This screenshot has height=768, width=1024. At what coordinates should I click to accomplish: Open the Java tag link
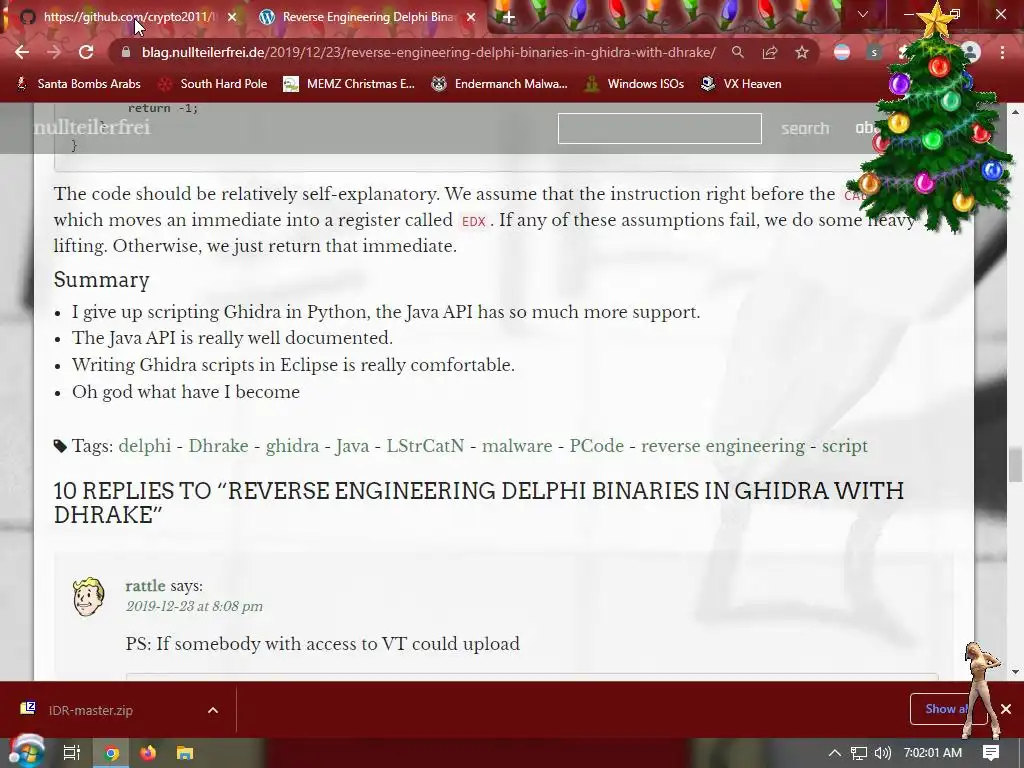(x=353, y=446)
